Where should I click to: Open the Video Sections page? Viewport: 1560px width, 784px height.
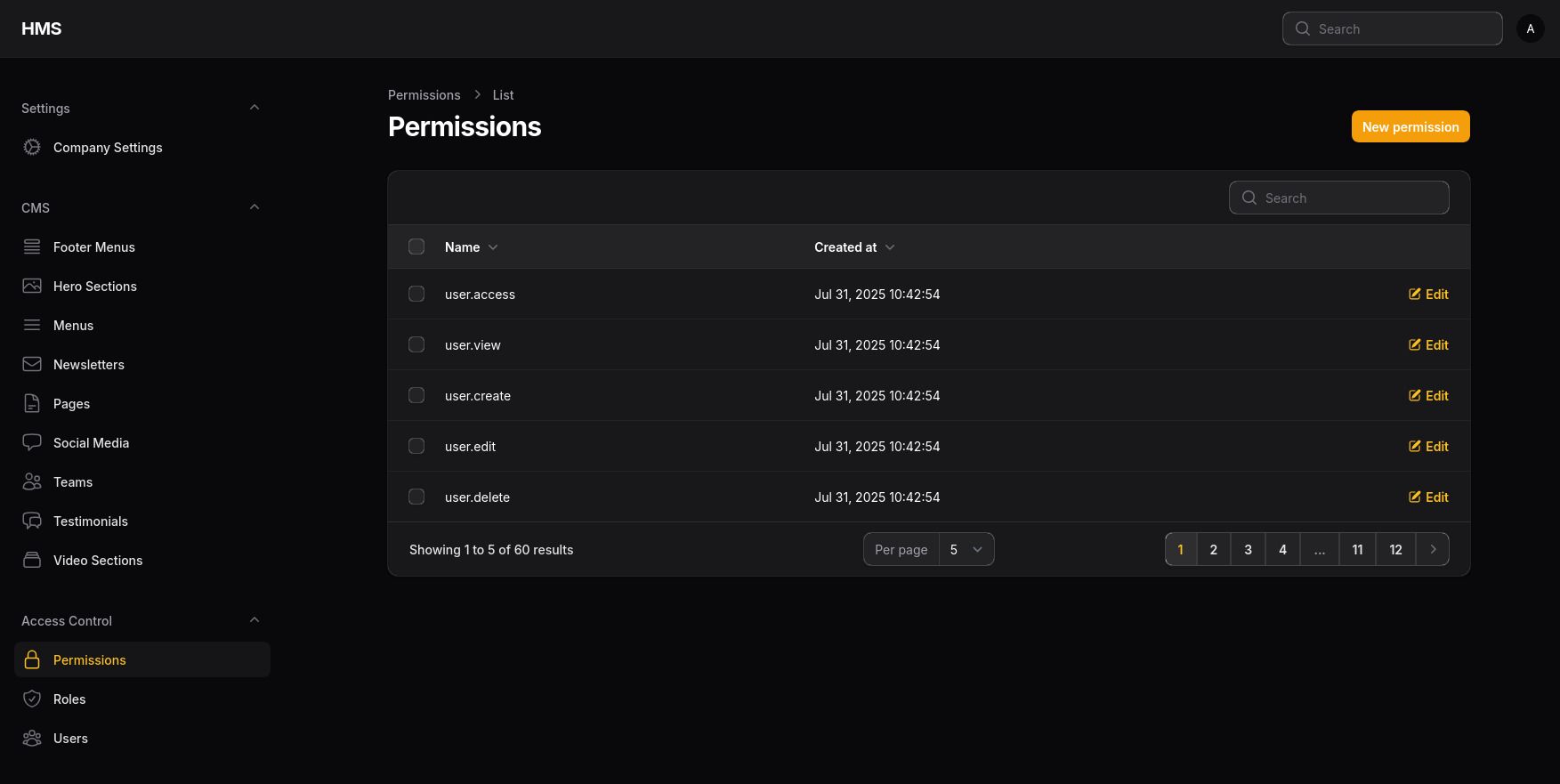point(142,560)
